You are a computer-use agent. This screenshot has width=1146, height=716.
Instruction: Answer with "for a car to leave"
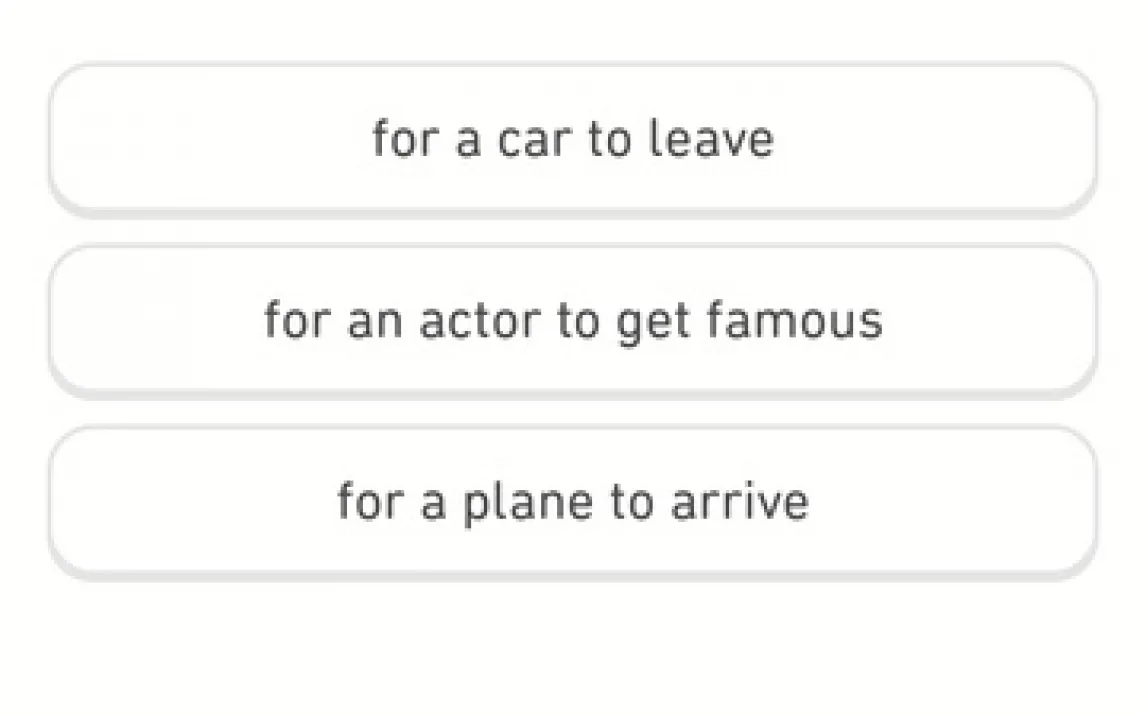pyautogui.click(x=572, y=138)
